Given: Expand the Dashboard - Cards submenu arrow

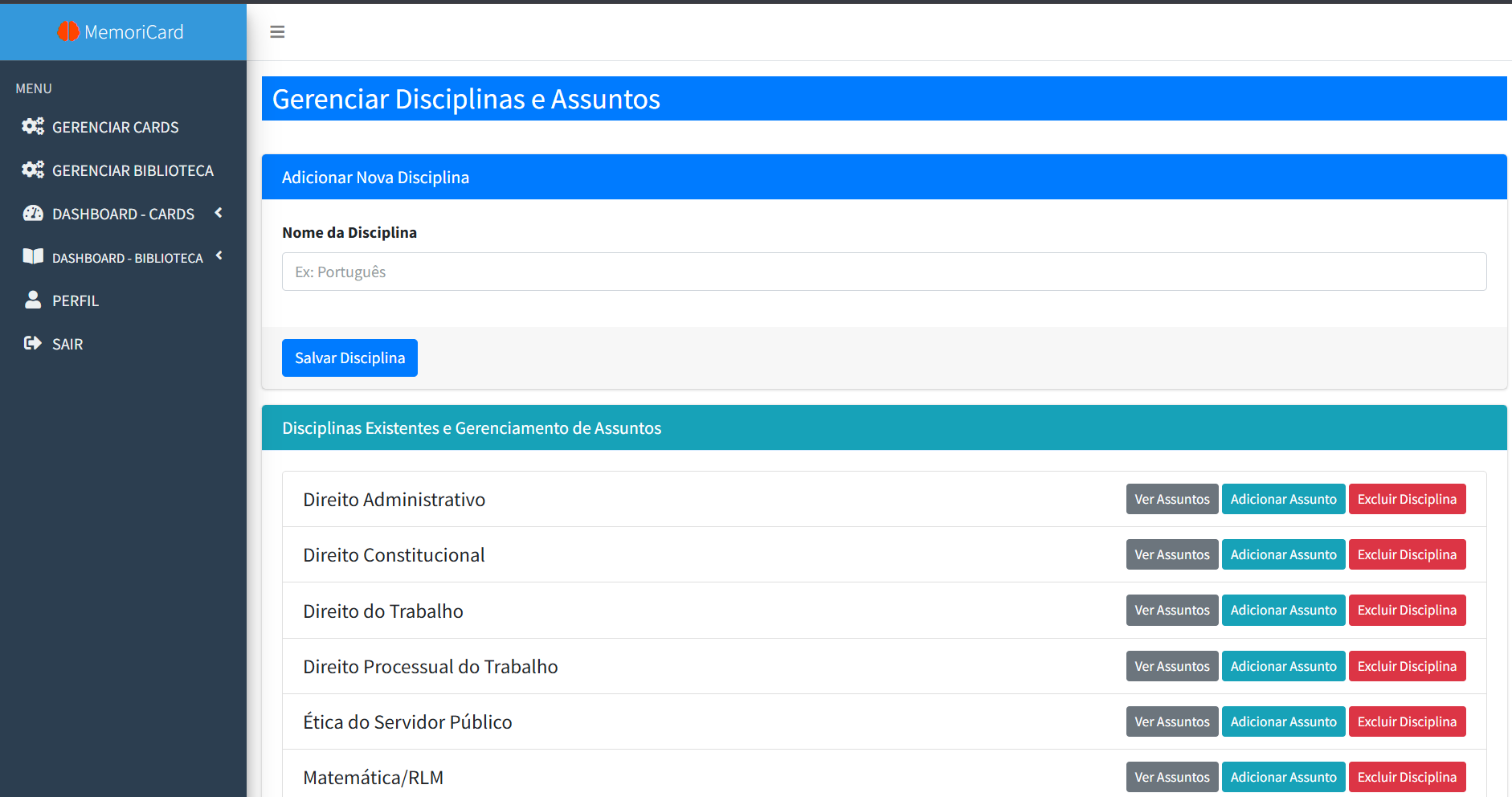Looking at the screenshot, I should click(219, 213).
